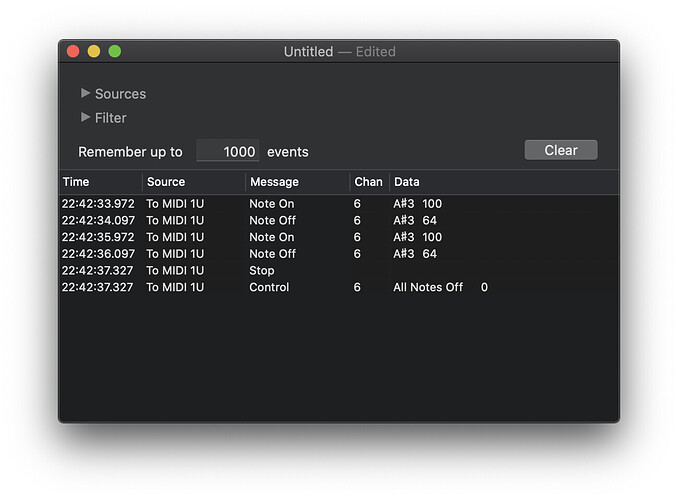Sort by the Time column header
The image size is (678, 500).
click(x=100, y=182)
